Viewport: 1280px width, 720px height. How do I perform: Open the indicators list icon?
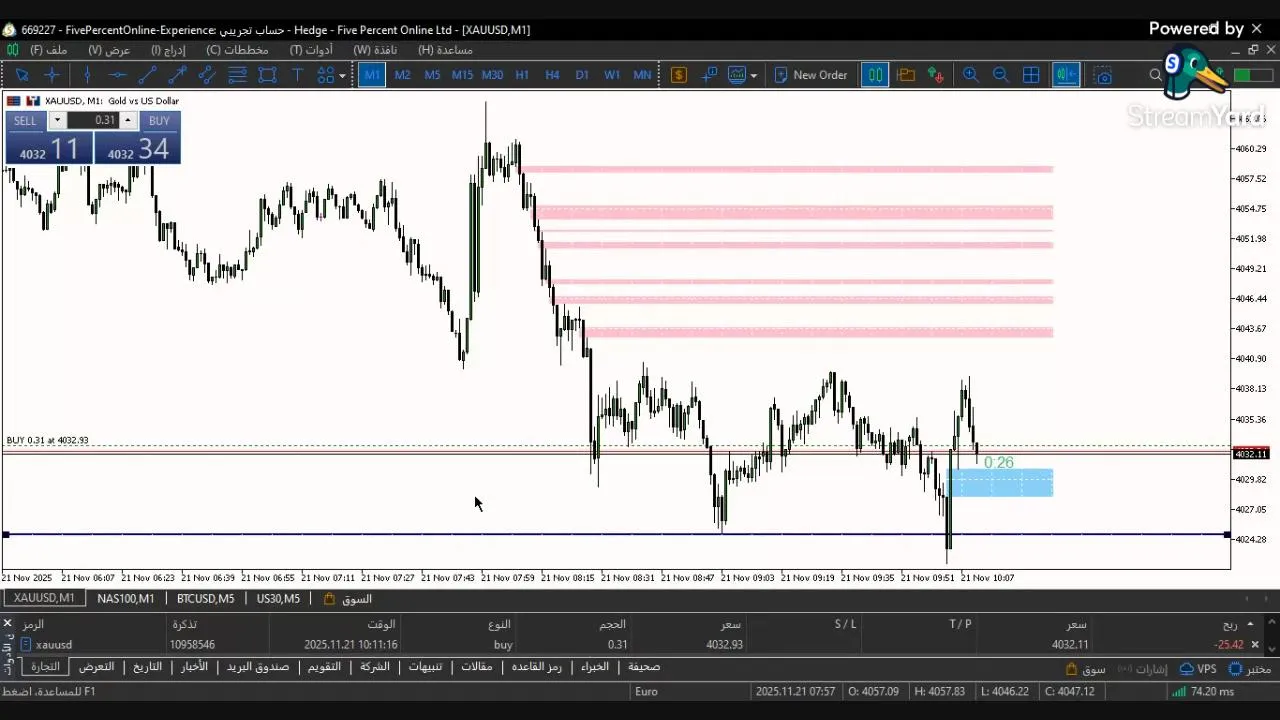[738, 75]
